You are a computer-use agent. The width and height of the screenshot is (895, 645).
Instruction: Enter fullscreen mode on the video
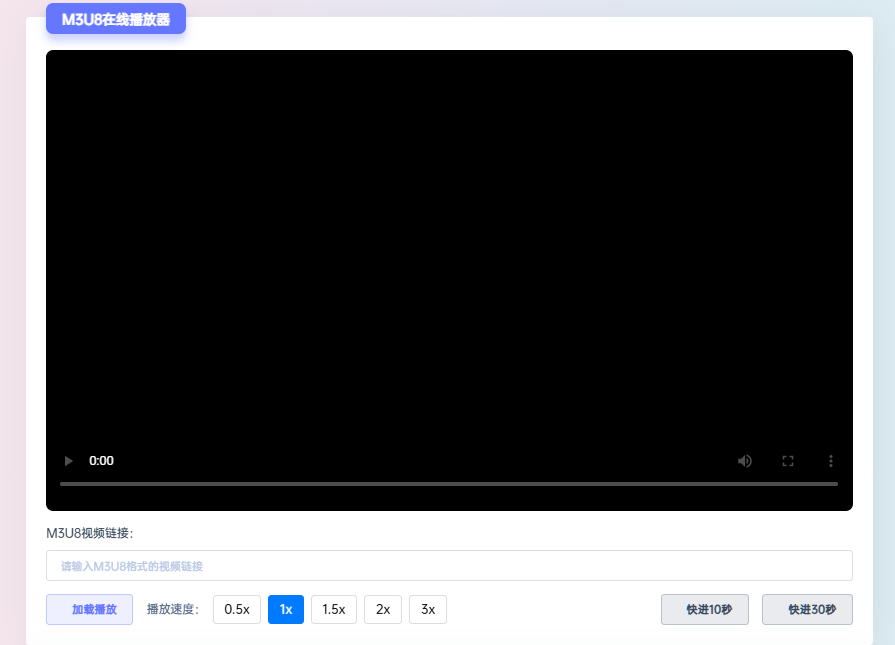(x=788, y=461)
